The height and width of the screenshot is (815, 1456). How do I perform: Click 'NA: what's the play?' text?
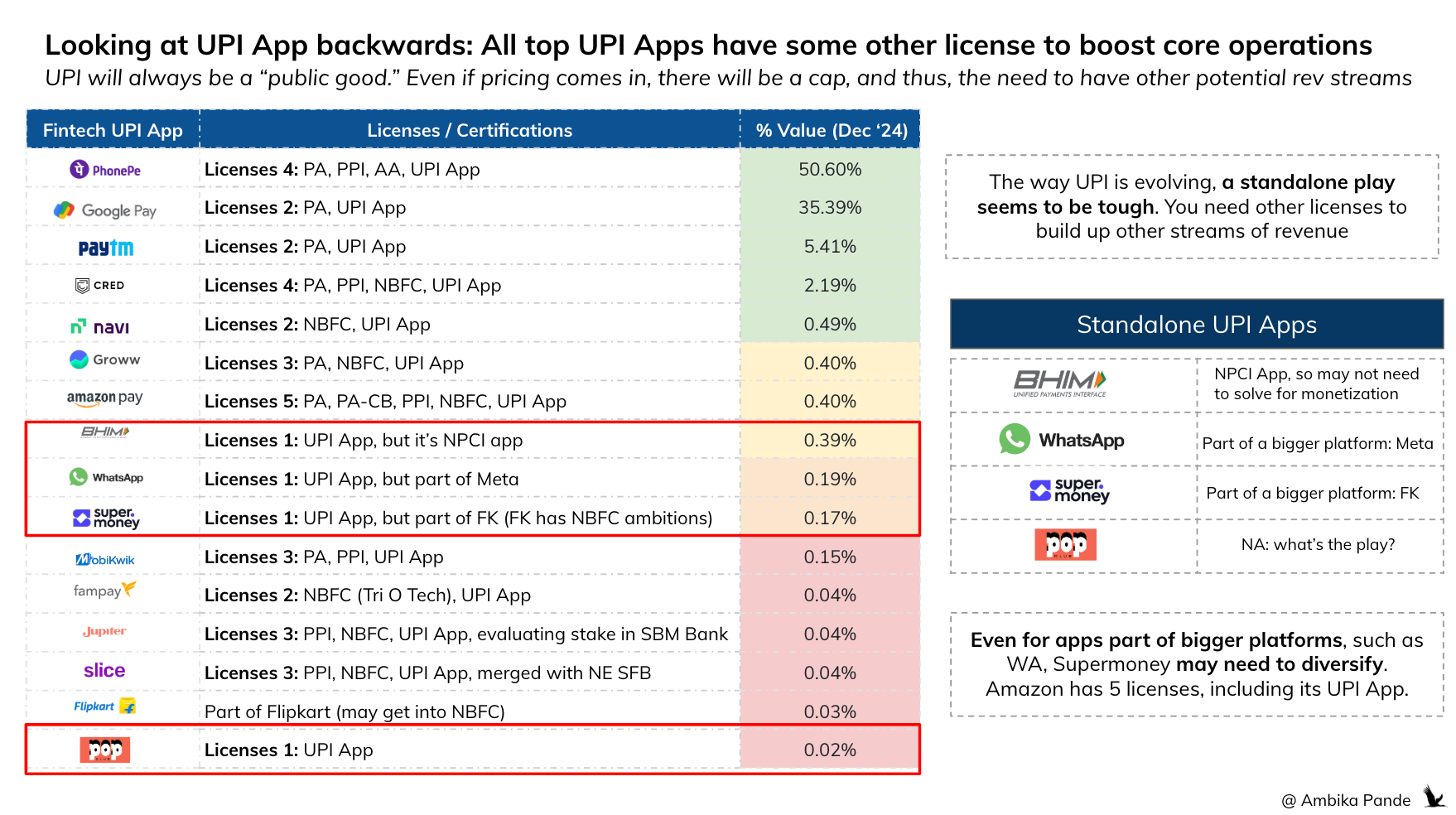1318,544
